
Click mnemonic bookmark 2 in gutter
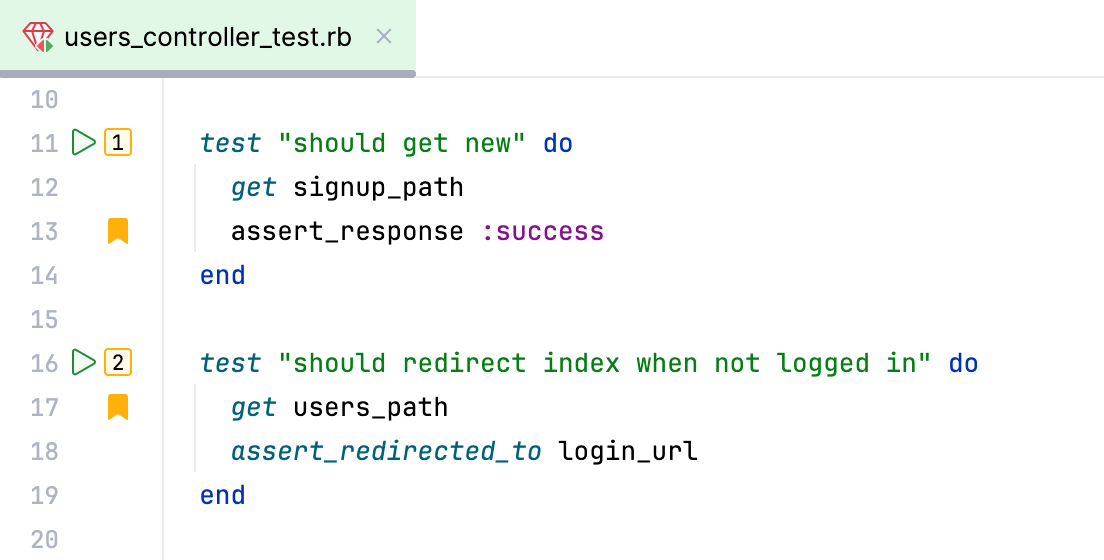(x=118, y=363)
